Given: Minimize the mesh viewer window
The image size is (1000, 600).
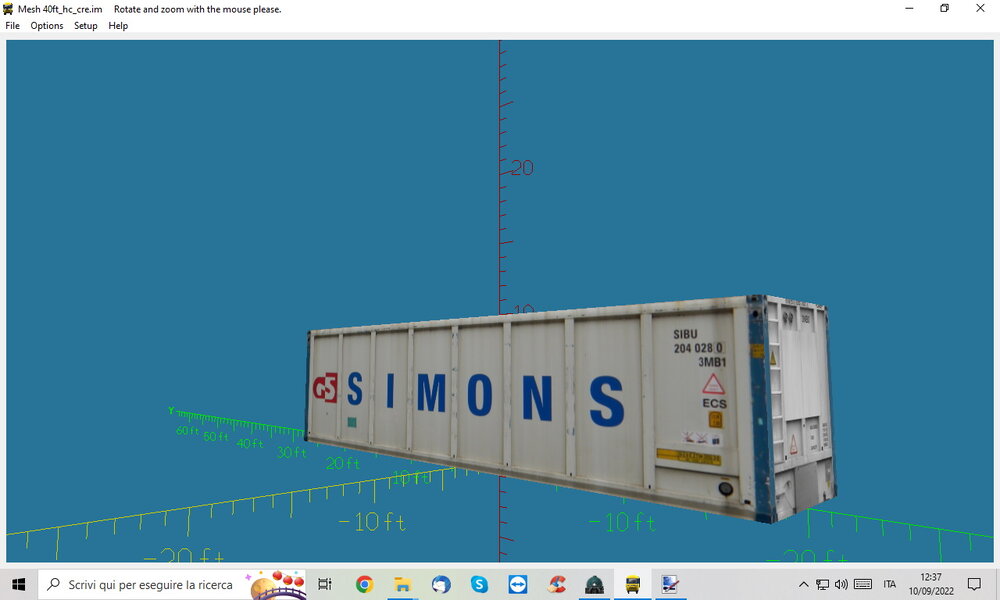Looking at the screenshot, I should 909,8.
